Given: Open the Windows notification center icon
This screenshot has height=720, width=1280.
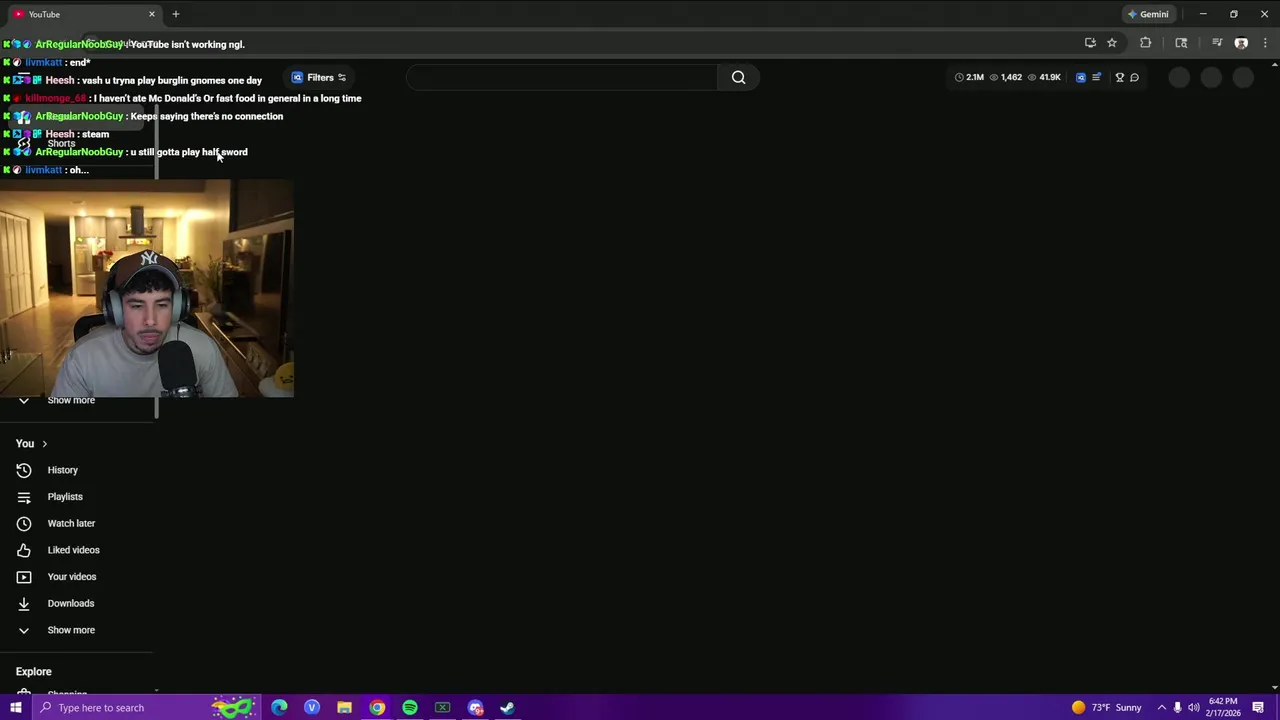Looking at the screenshot, I should pyautogui.click(x=1259, y=708).
